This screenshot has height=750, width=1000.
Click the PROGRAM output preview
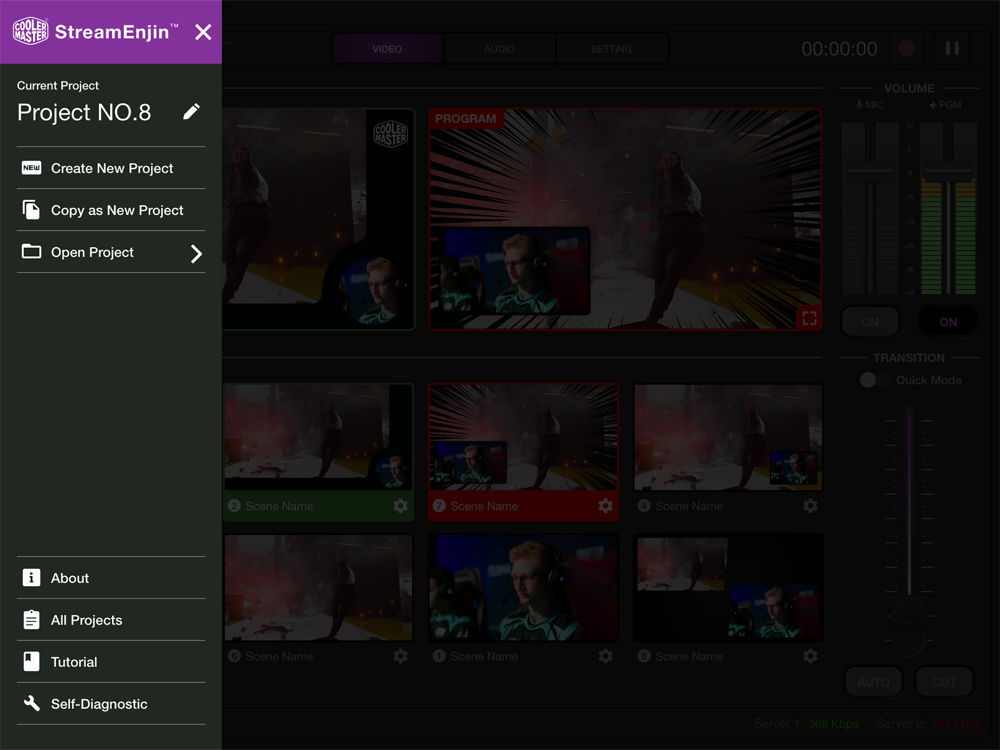626,219
